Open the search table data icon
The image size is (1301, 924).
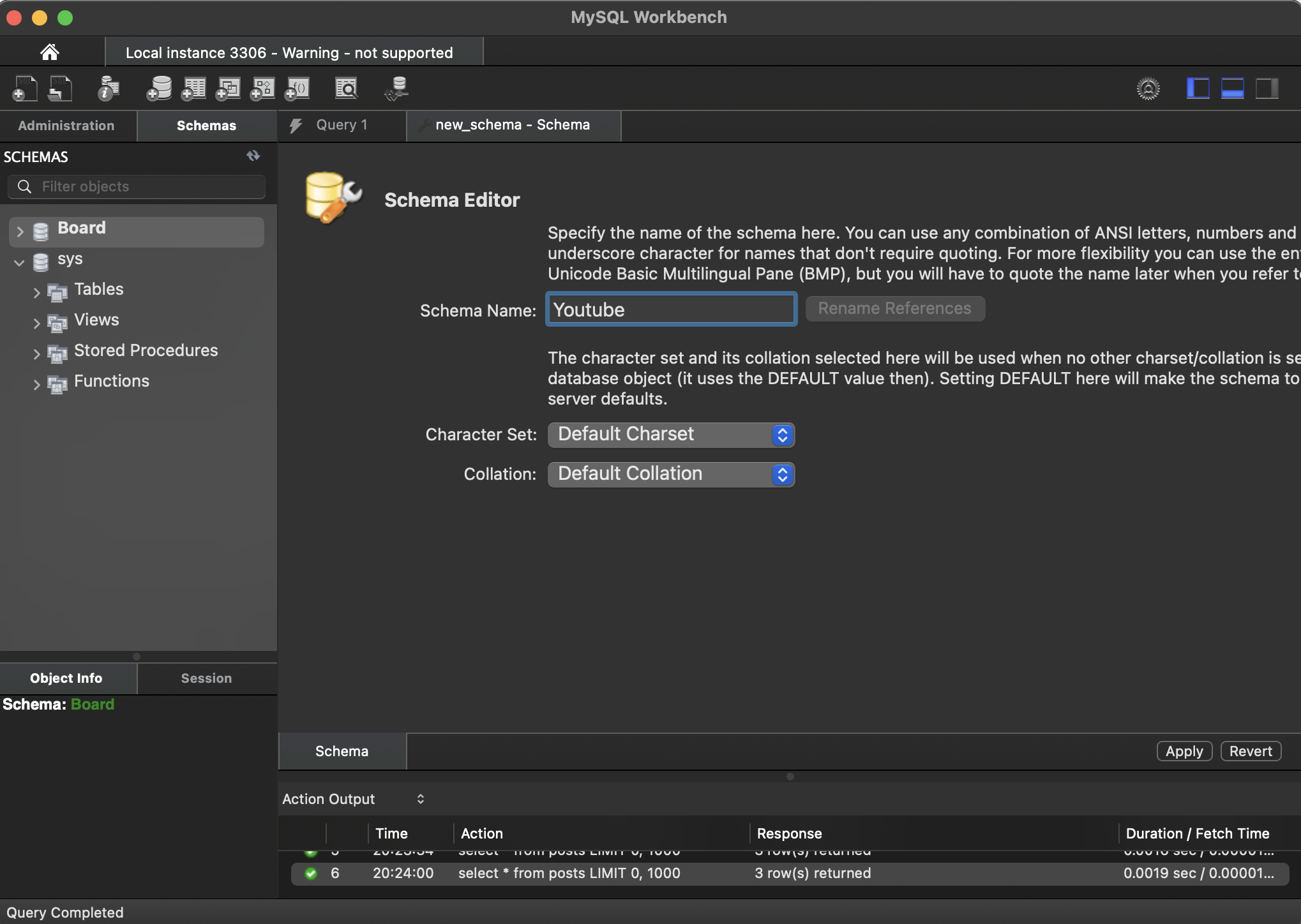coord(346,88)
